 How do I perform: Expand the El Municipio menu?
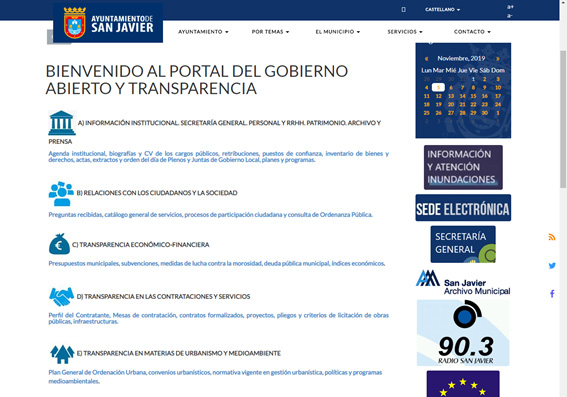click(338, 32)
